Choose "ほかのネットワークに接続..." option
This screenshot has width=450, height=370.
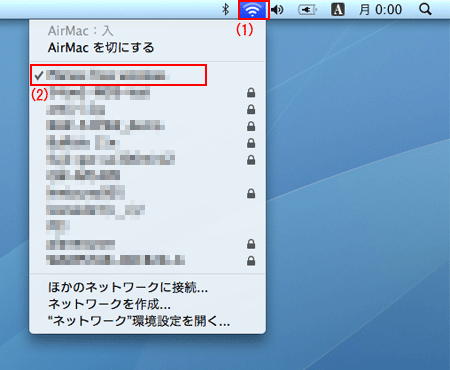[x=128, y=287]
